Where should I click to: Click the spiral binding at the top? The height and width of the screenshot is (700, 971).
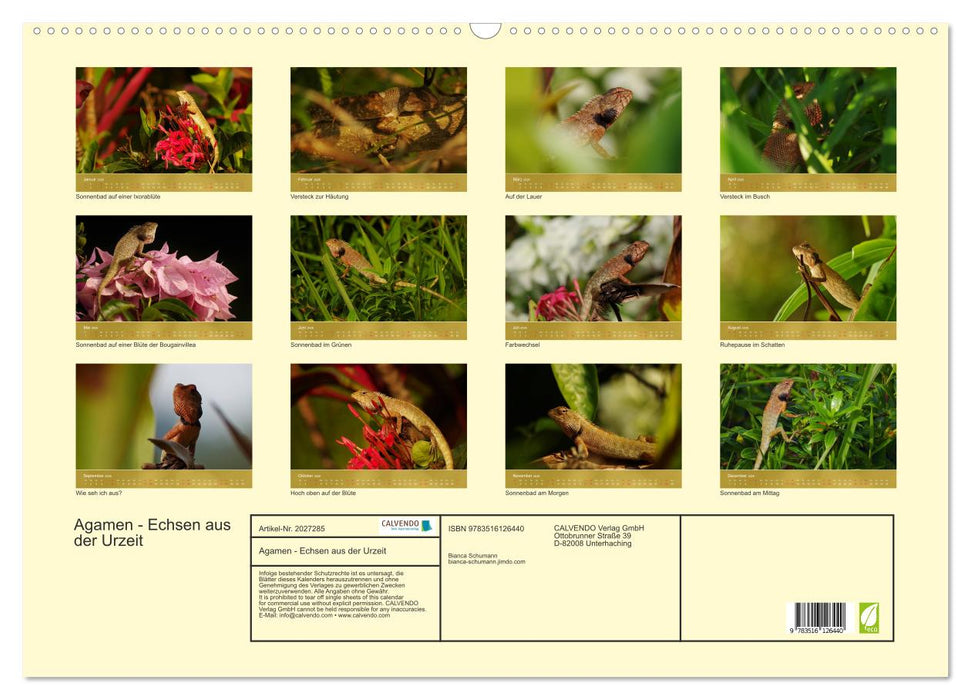485,30
